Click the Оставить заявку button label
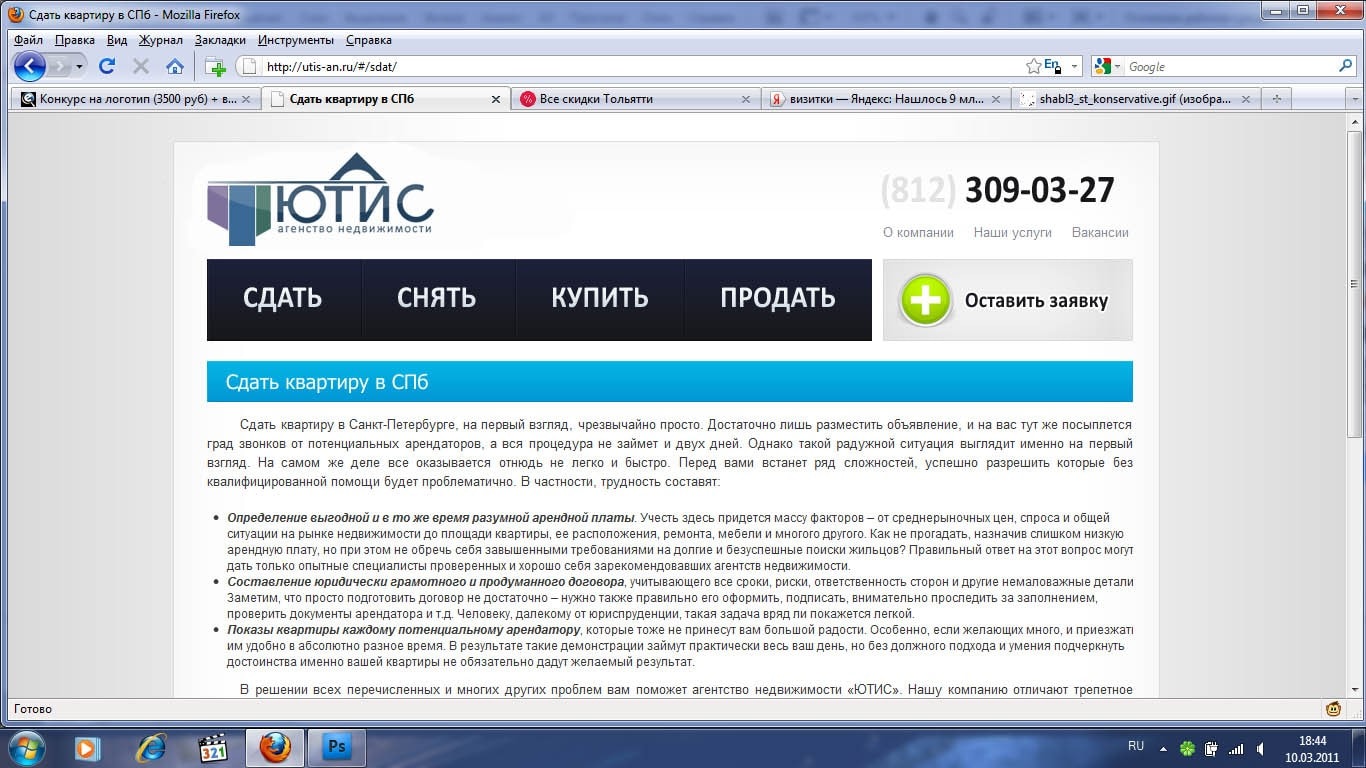 [x=1036, y=301]
